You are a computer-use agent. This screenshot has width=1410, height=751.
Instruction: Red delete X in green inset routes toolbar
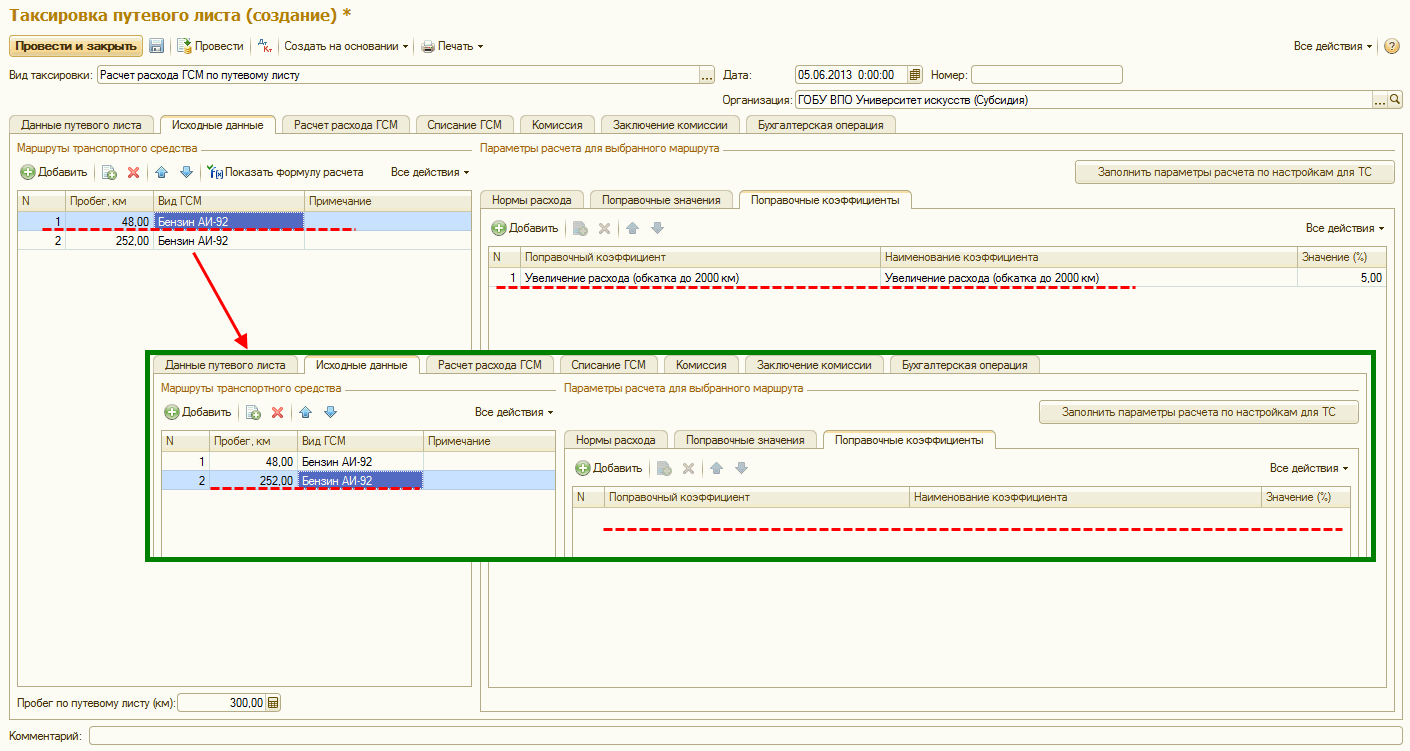pyautogui.click(x=277, y=412)
